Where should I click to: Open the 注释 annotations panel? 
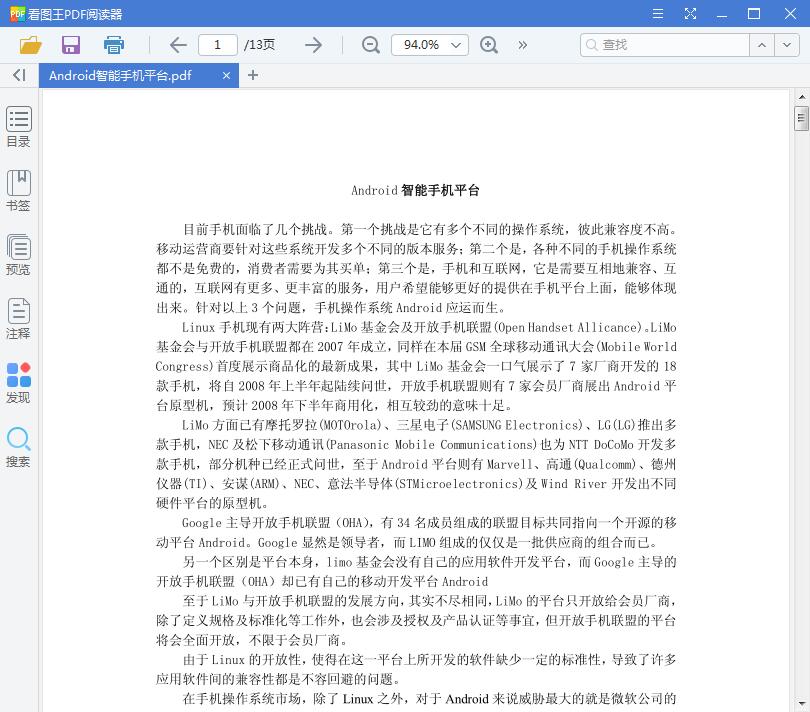[x=18, y=320]
